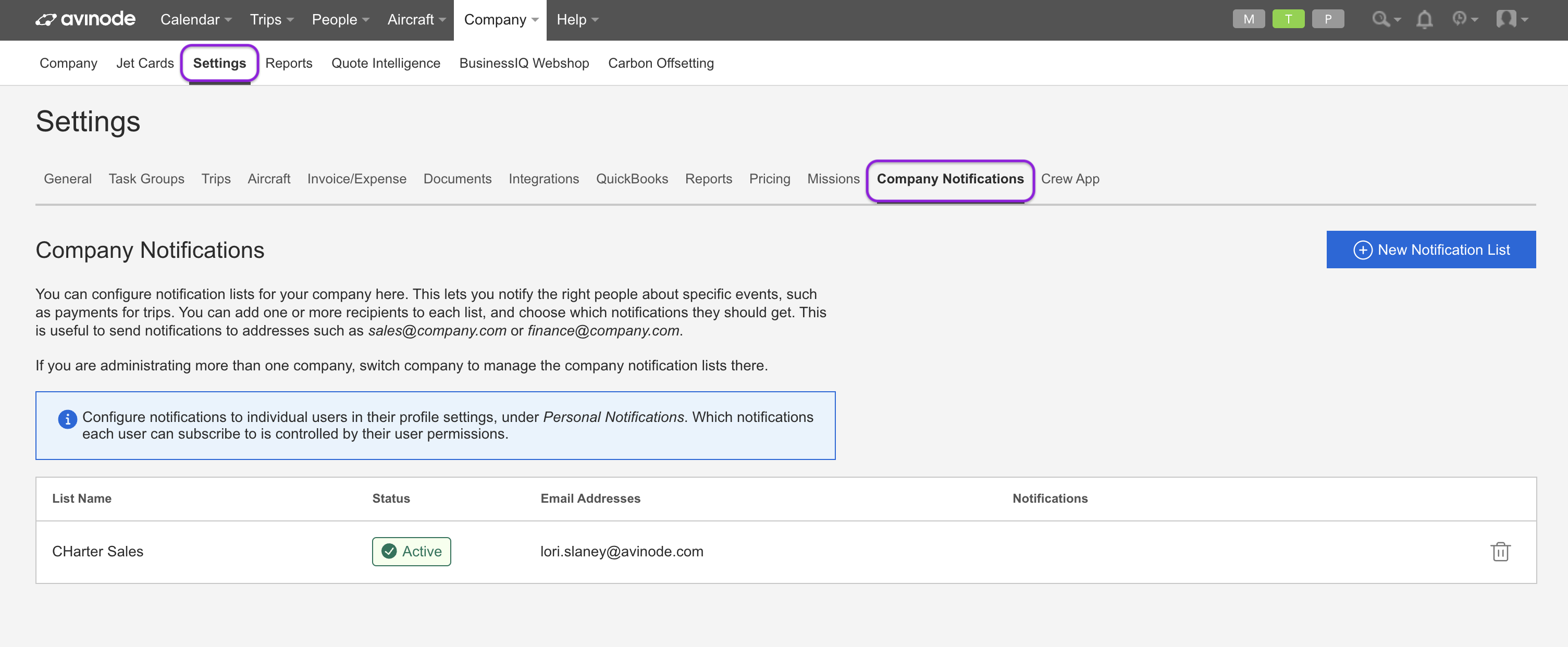
Task: Expand the Company top menu
Action: 500,19
